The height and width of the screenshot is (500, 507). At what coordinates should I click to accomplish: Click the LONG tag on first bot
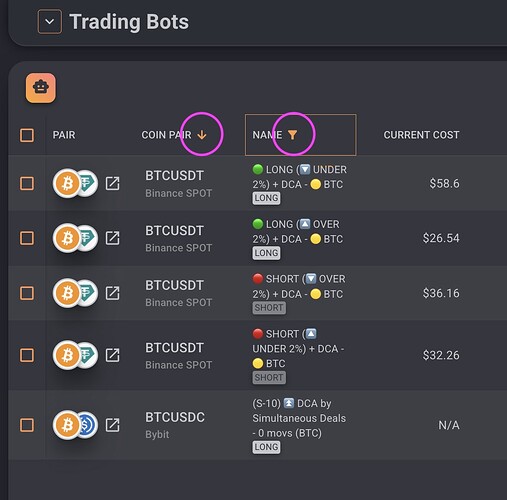[266, 198]
